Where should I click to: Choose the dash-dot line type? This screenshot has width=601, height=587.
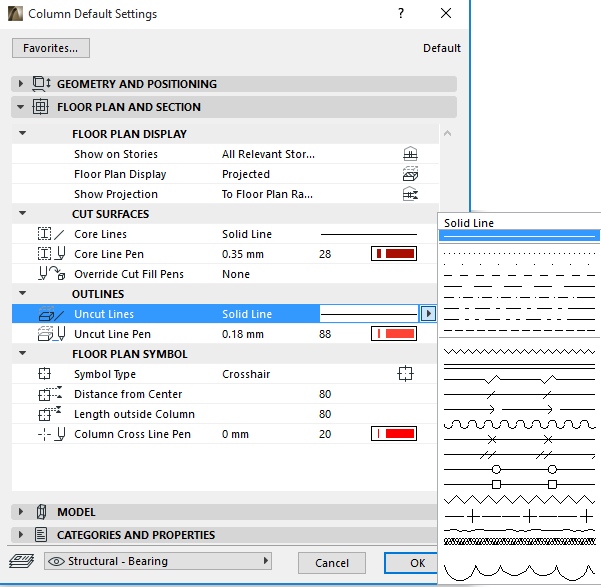coord(519,297)
